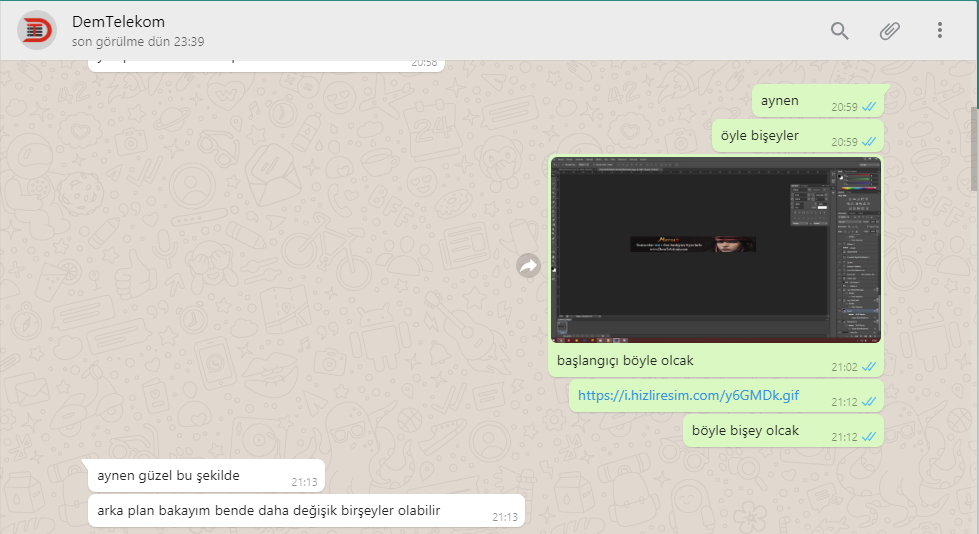Open the hizliresim.com y6GMDk.gif link
Screen dimensions: 979x534
tap(688, 395)
